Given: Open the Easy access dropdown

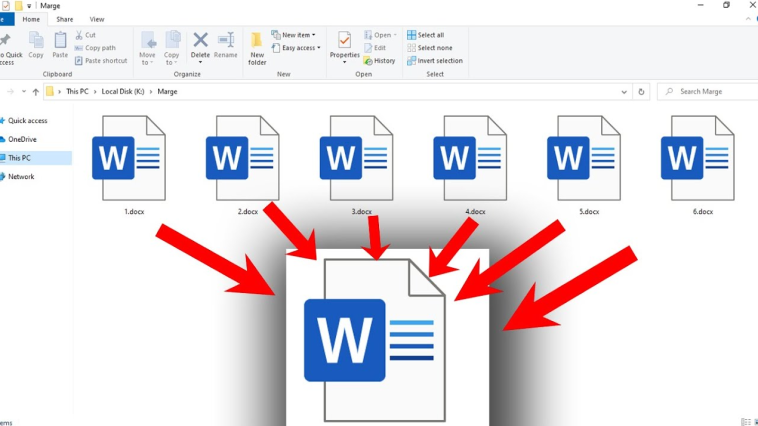Looking at the screenshot, I should [x=297, y=48].
